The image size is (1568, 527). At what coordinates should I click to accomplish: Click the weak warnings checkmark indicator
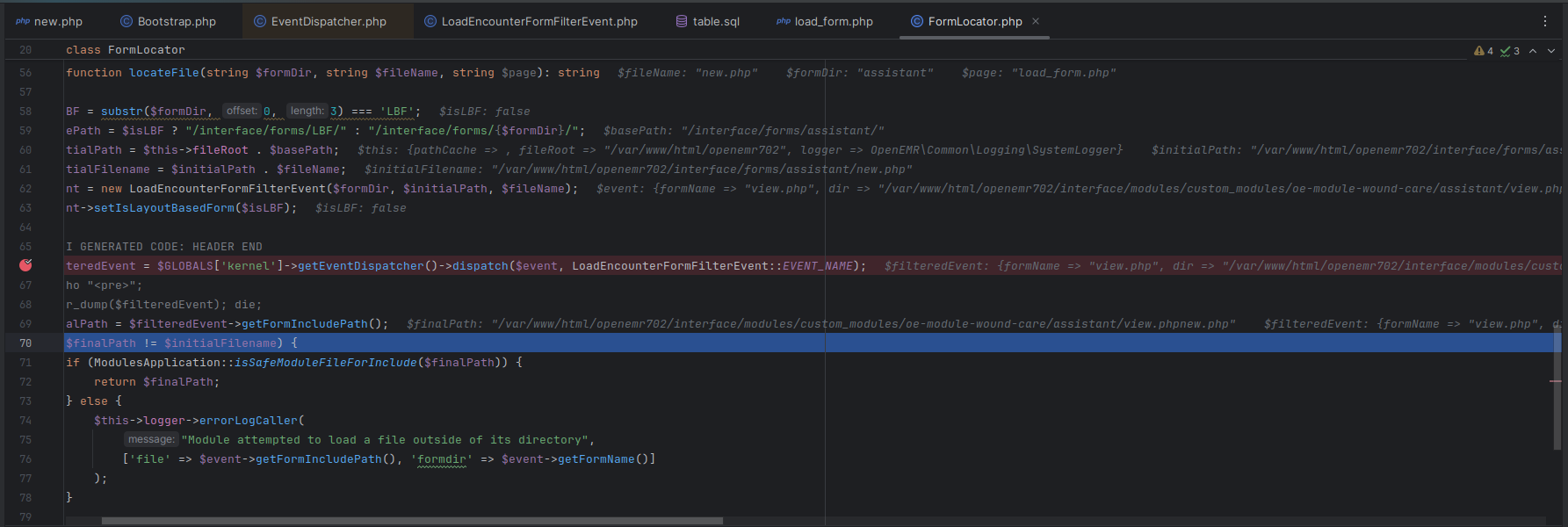(x=1509, y=51)
